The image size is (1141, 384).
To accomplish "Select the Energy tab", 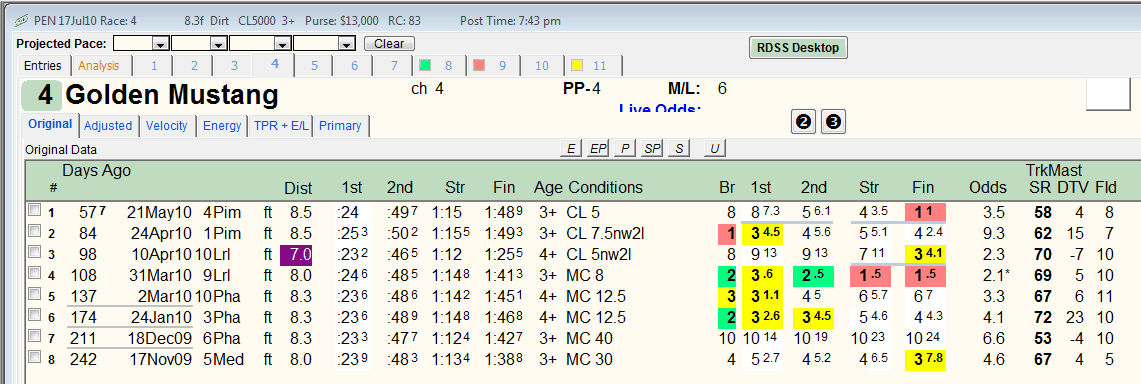I will point(222,126).
